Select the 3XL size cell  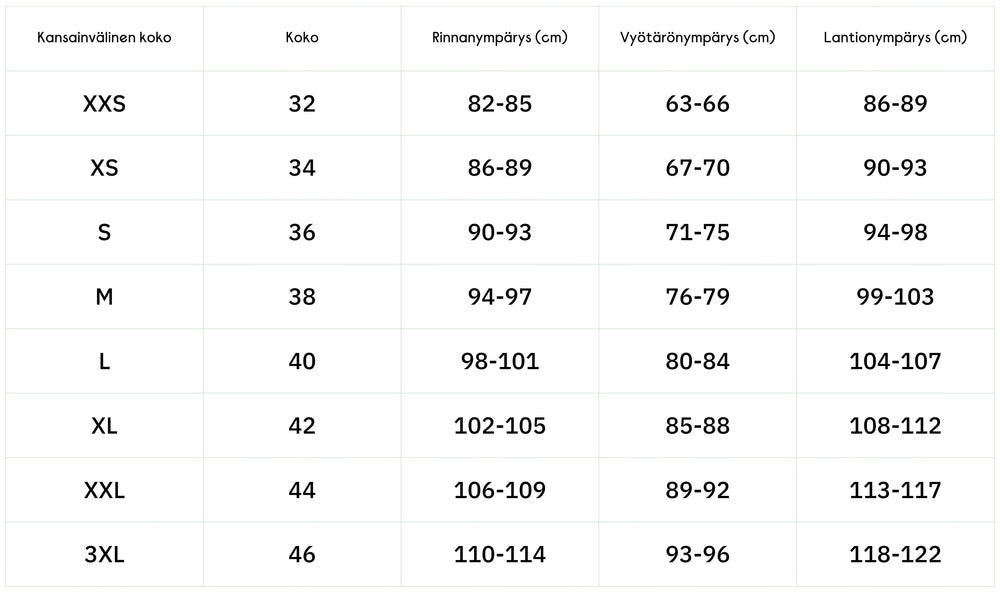point(104,554)
